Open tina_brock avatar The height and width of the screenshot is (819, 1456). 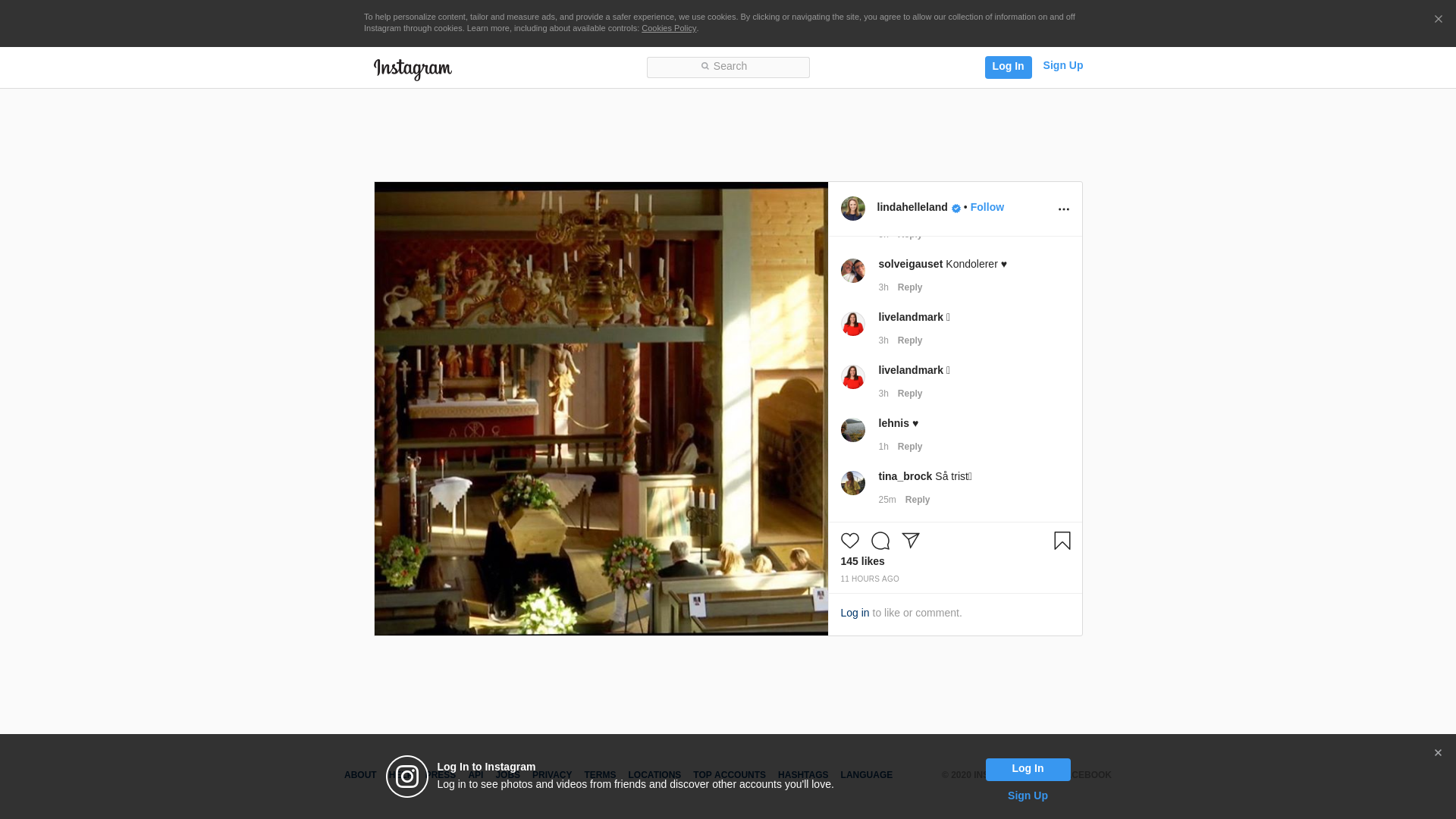[x=852, y=483]
